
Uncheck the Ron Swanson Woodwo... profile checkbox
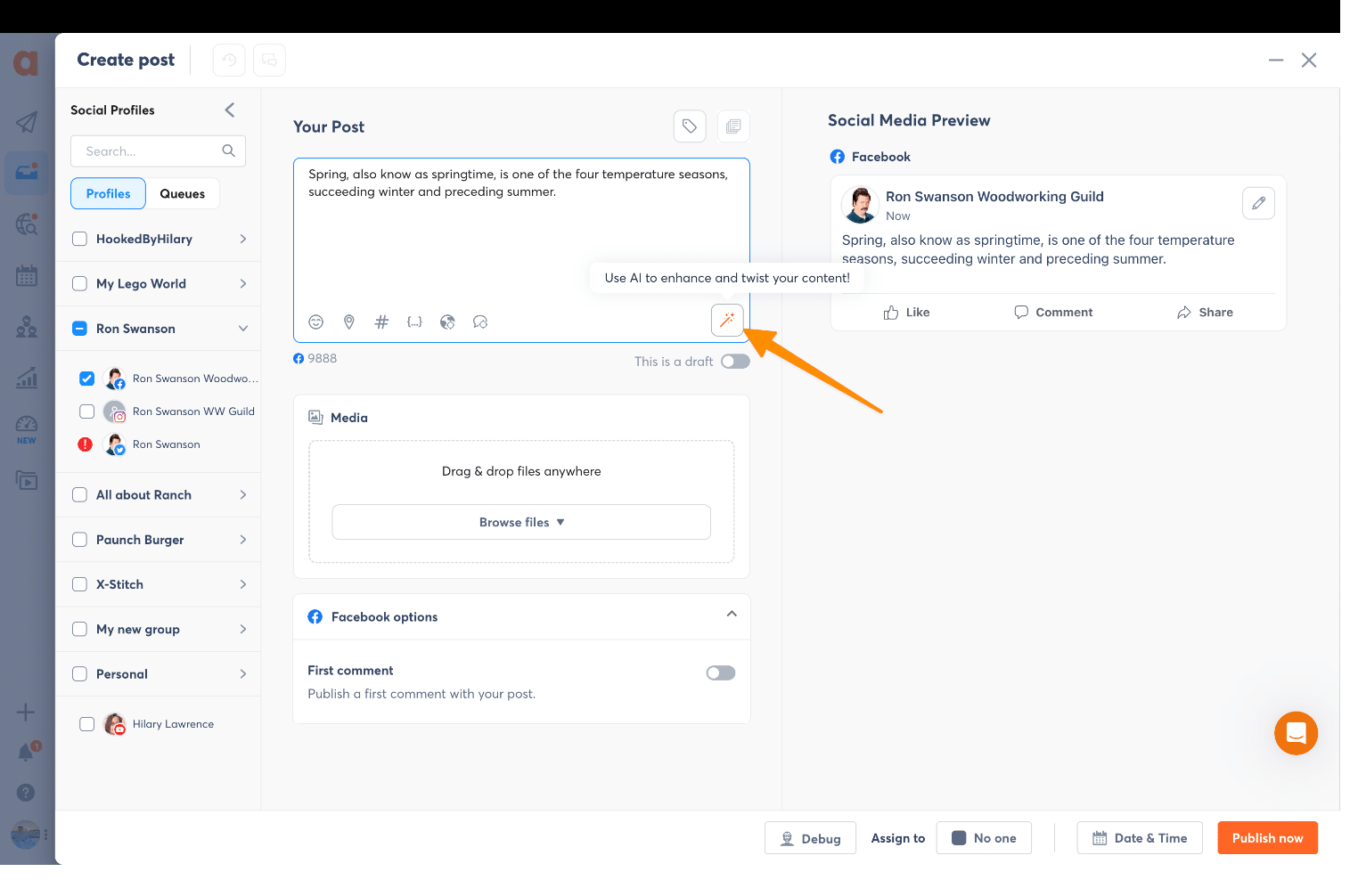(x=86, y=379)
